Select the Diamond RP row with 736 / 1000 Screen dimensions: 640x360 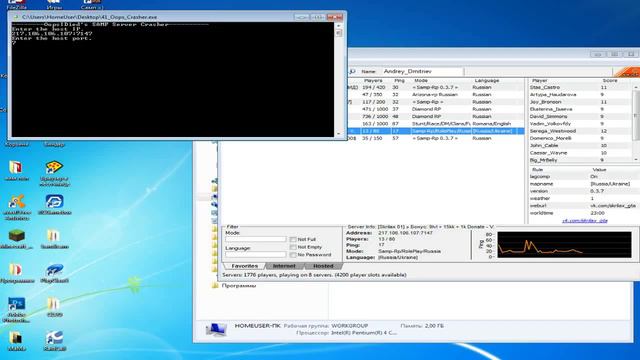[x=436, y=117]
